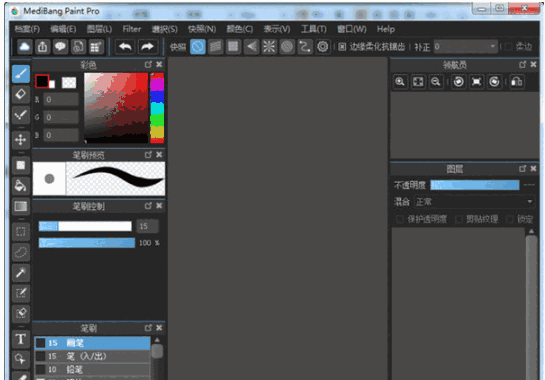Adjust the brush size slider
The height and width of the screenshot is (380, 545).
click(85, 226)
